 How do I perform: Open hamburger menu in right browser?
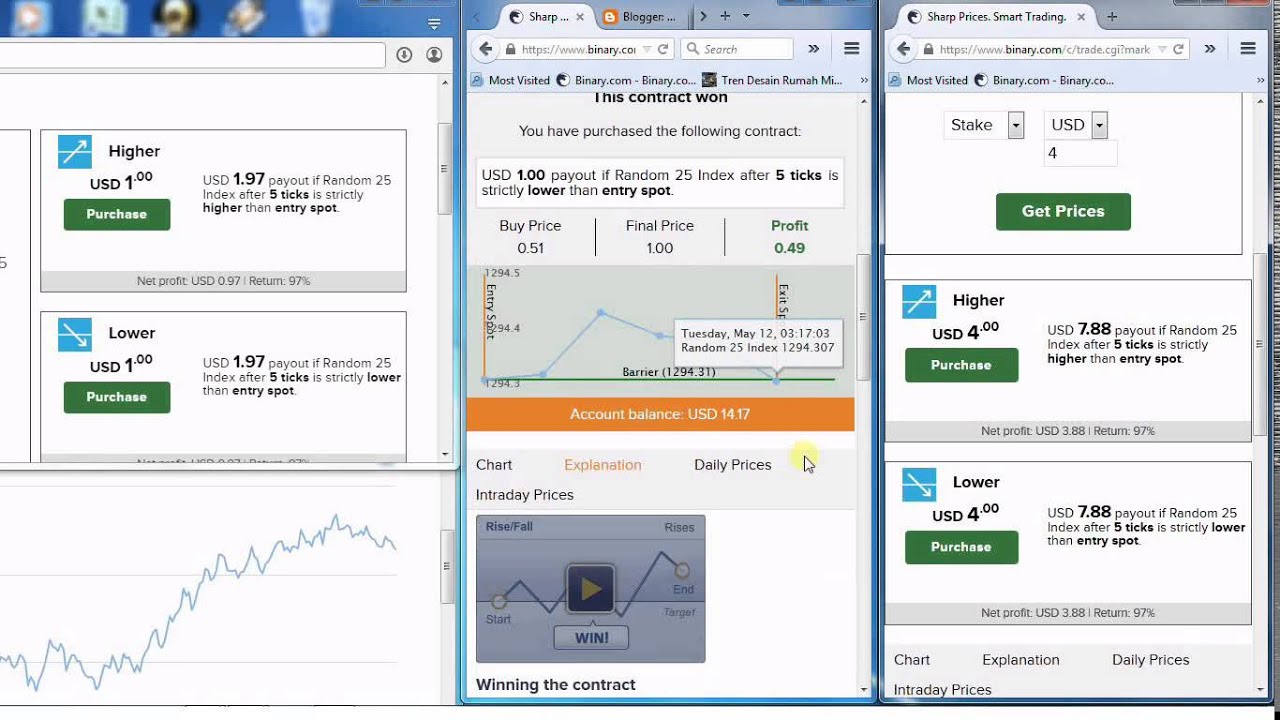point(1248,49)
